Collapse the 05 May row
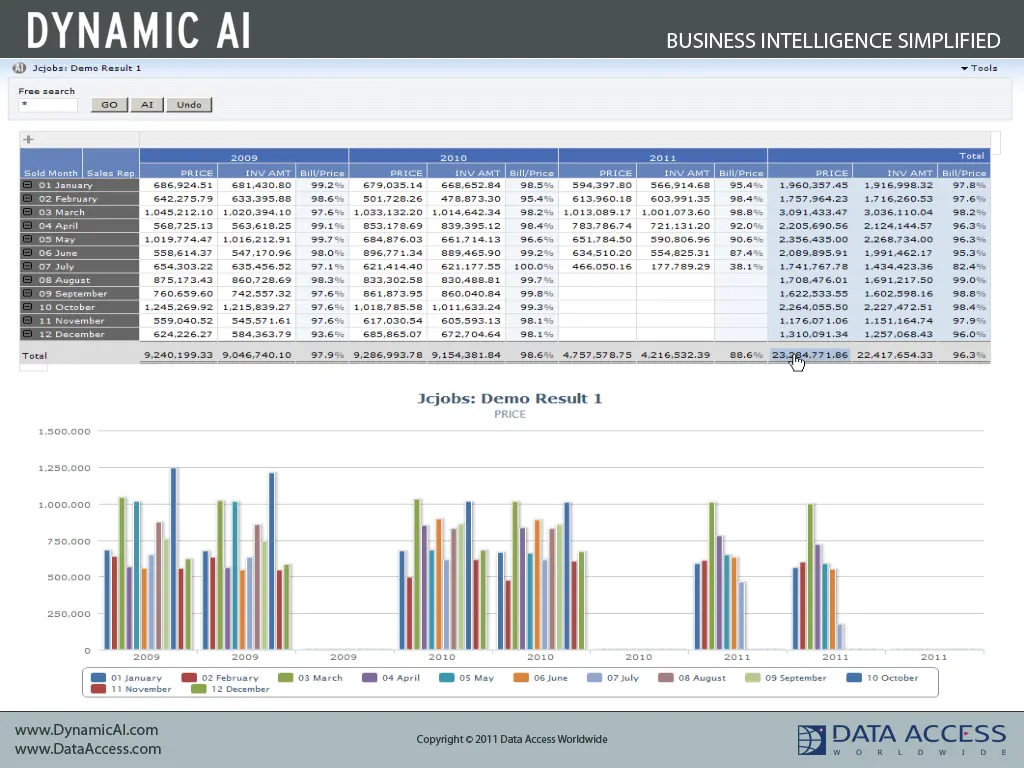This screenshot has width=1024, height=768. (x=27, y=239)
